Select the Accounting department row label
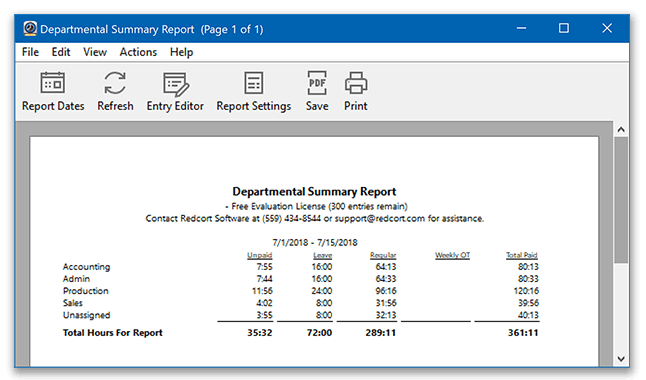Image resolution: width=646 pixels, height=380 pixels. pos(87,267)
